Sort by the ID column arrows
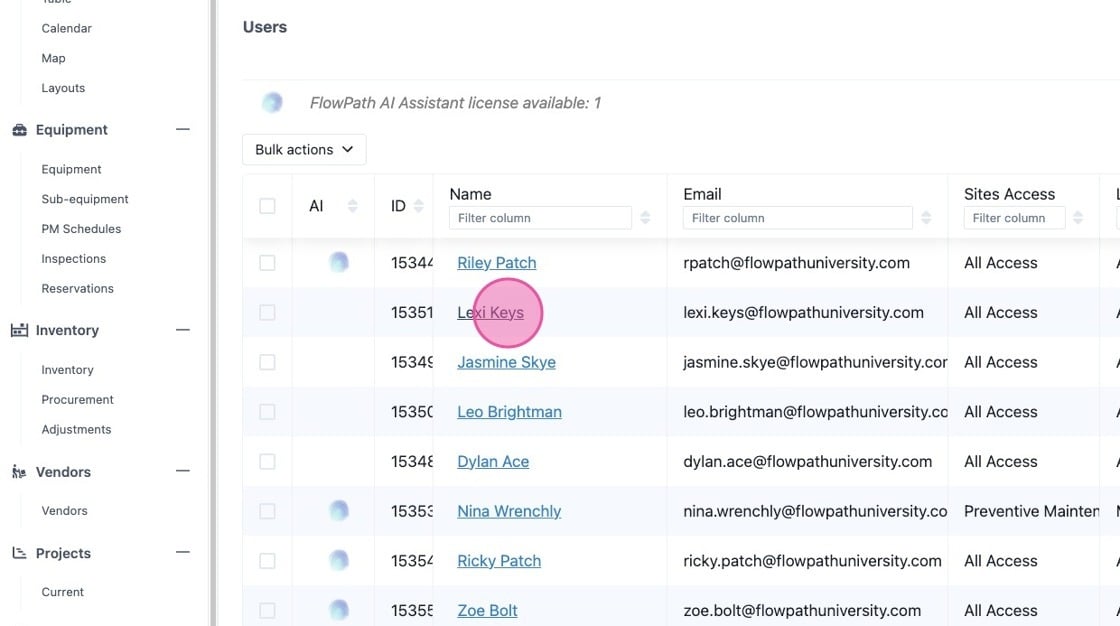 419,206
